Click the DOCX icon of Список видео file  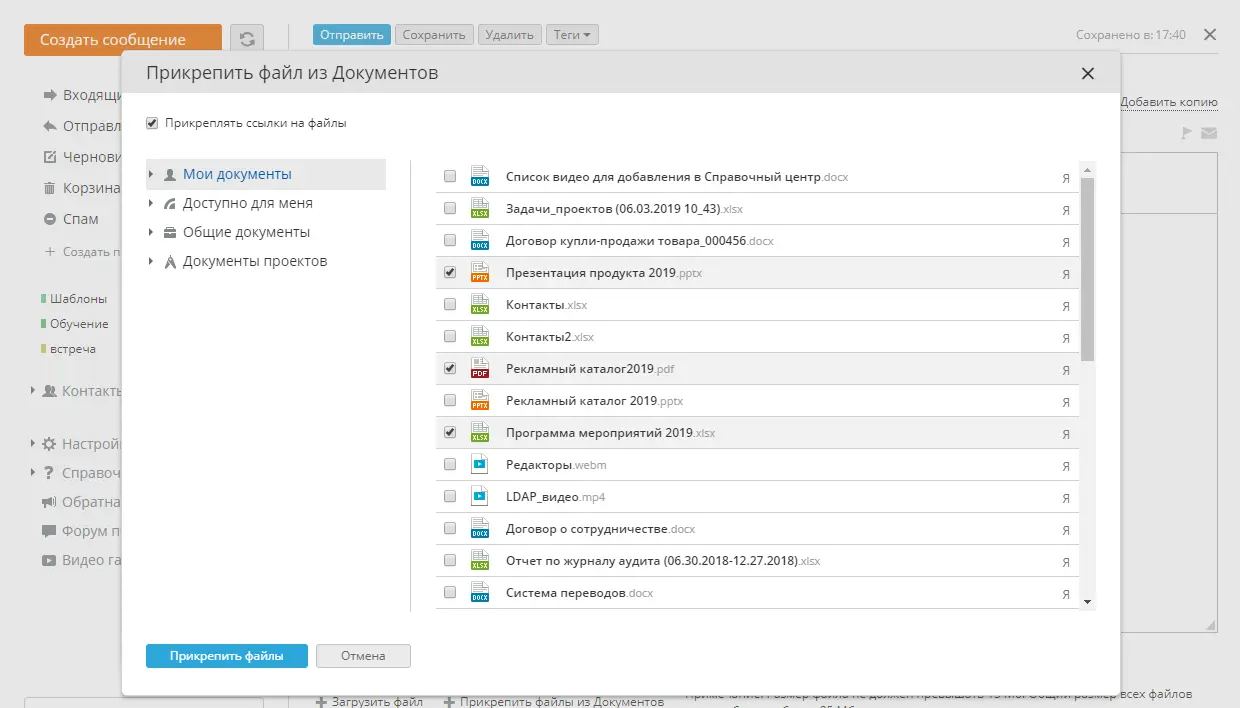coord(480,176)
